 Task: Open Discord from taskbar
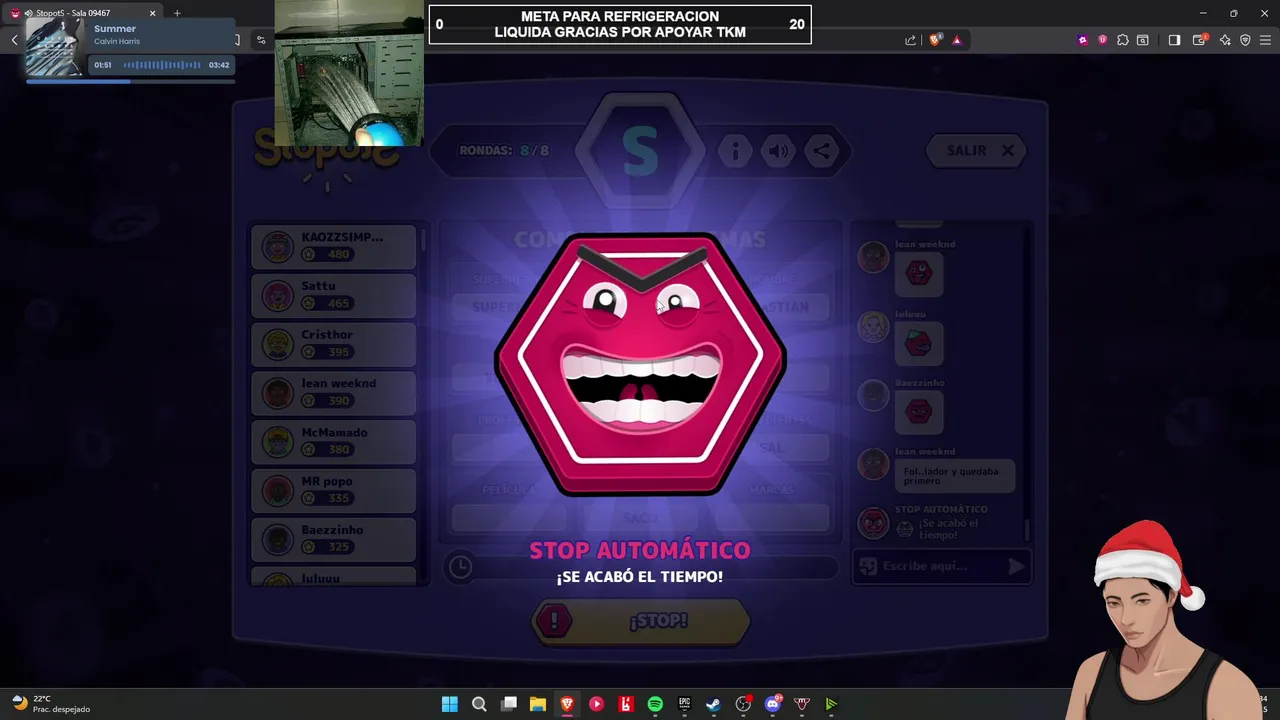tap(772, 704)
